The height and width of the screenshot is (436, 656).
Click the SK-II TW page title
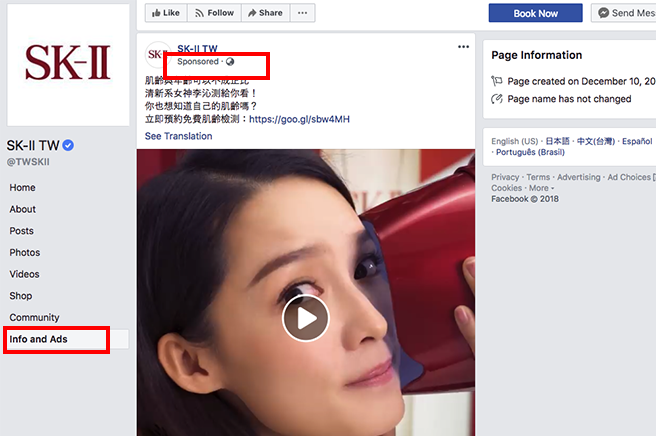(x=33, y=145)
